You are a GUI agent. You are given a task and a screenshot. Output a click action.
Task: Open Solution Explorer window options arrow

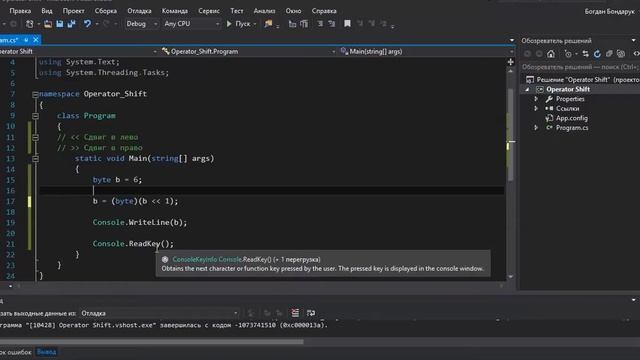(x=633, y=40)
